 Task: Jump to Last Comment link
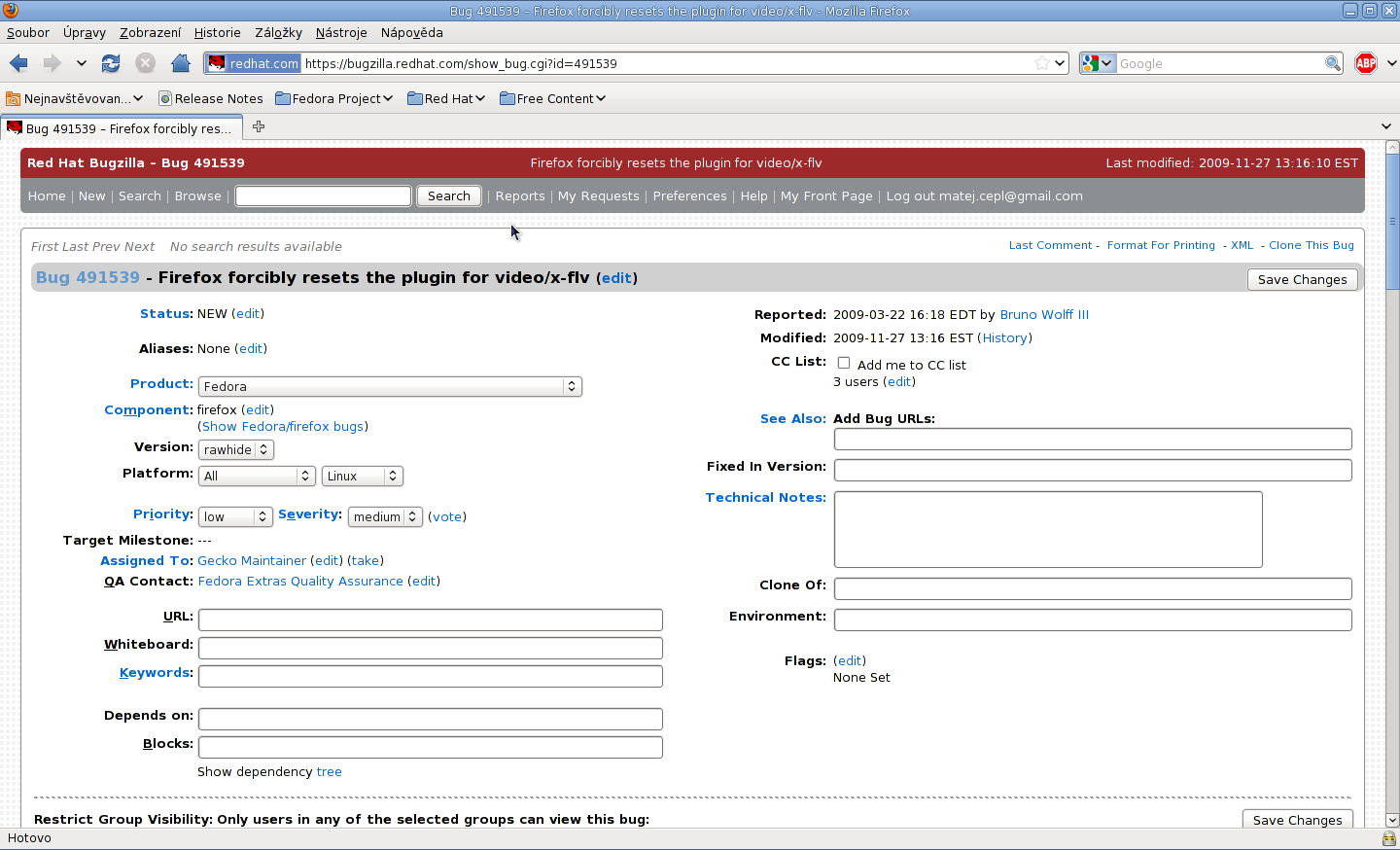[x=1050, y=245]
